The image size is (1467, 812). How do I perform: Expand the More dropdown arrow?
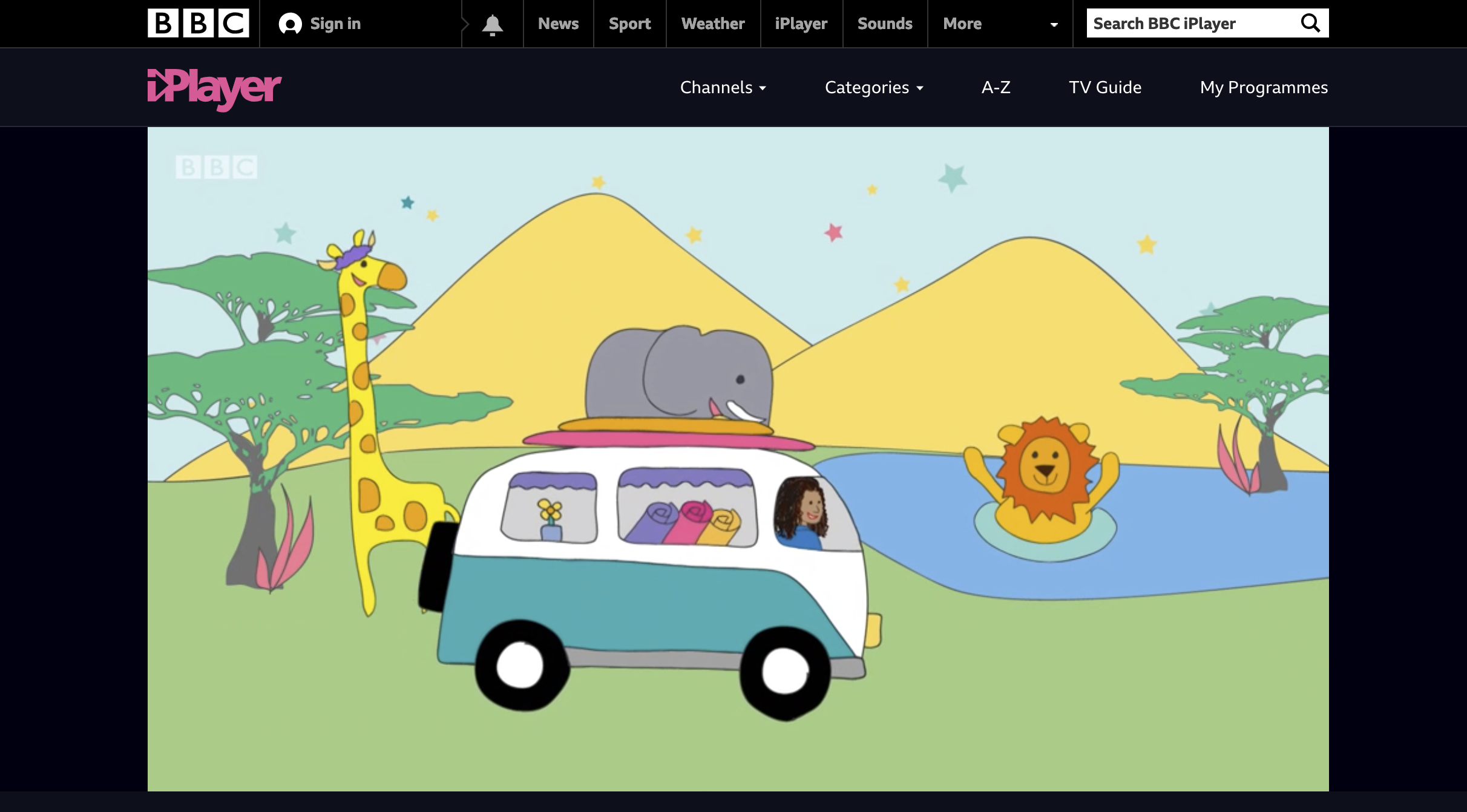click(x=1054, y=24)
